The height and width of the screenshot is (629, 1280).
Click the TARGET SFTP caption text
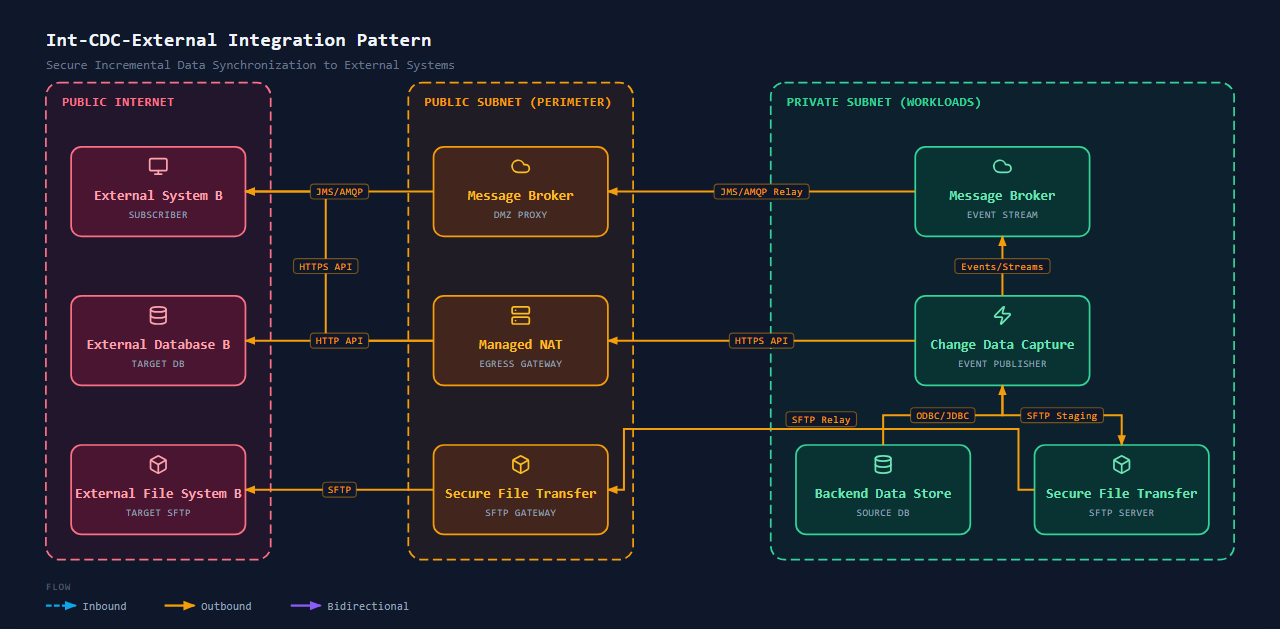(158, 513)
